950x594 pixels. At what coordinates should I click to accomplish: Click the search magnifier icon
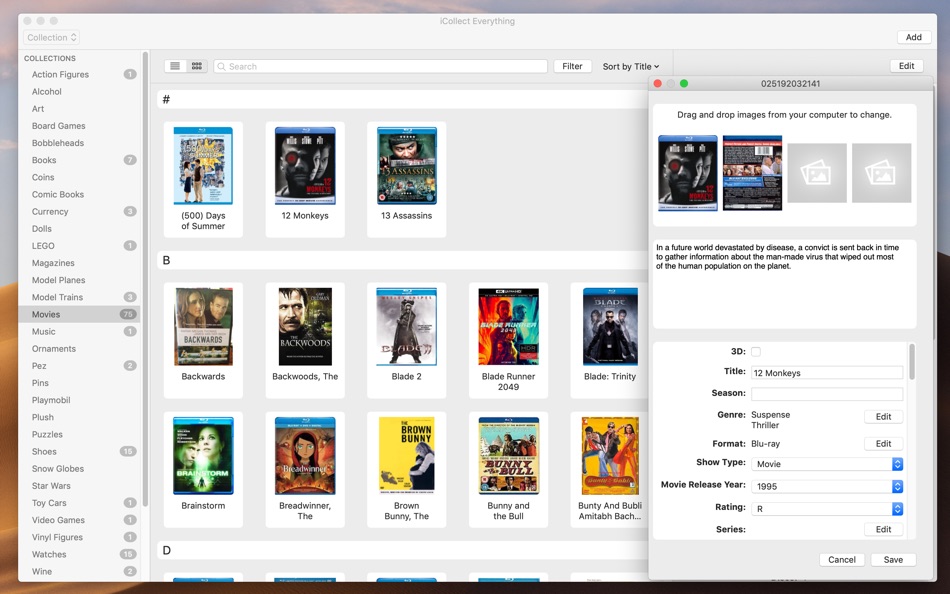[x=221, y=67]
